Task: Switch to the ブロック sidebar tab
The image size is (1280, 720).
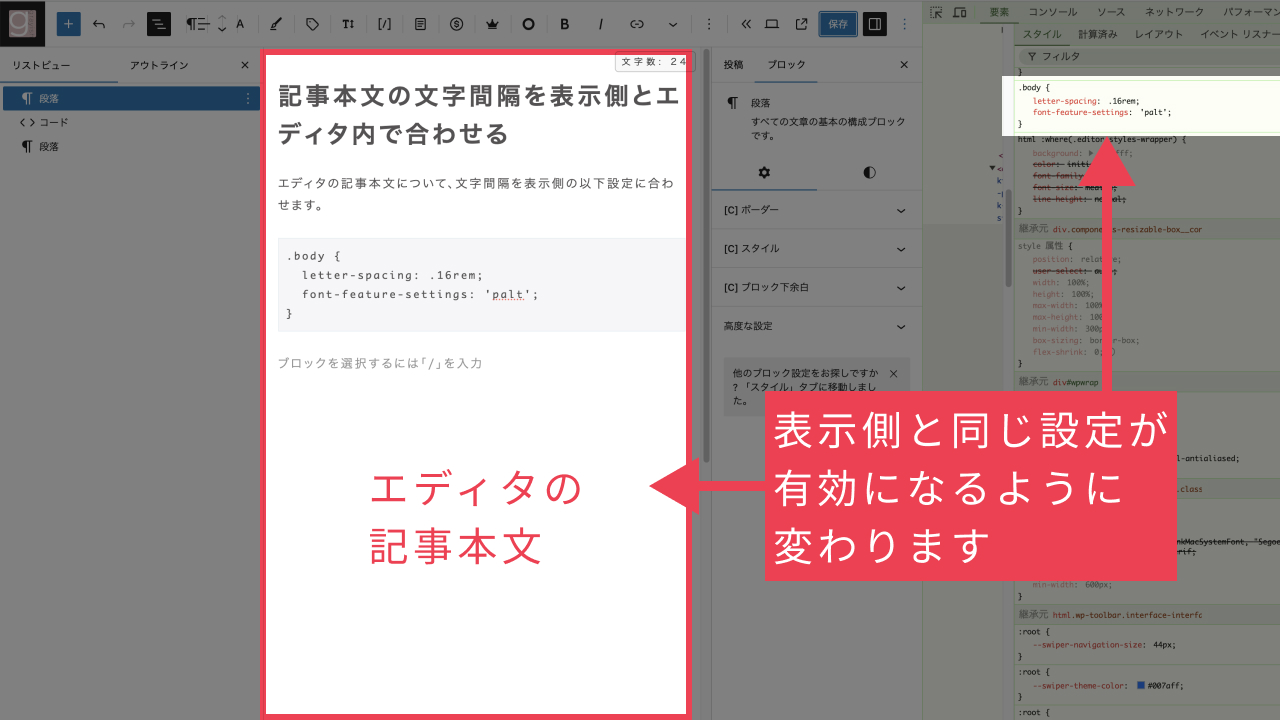Action: click(x=786, y=65)
